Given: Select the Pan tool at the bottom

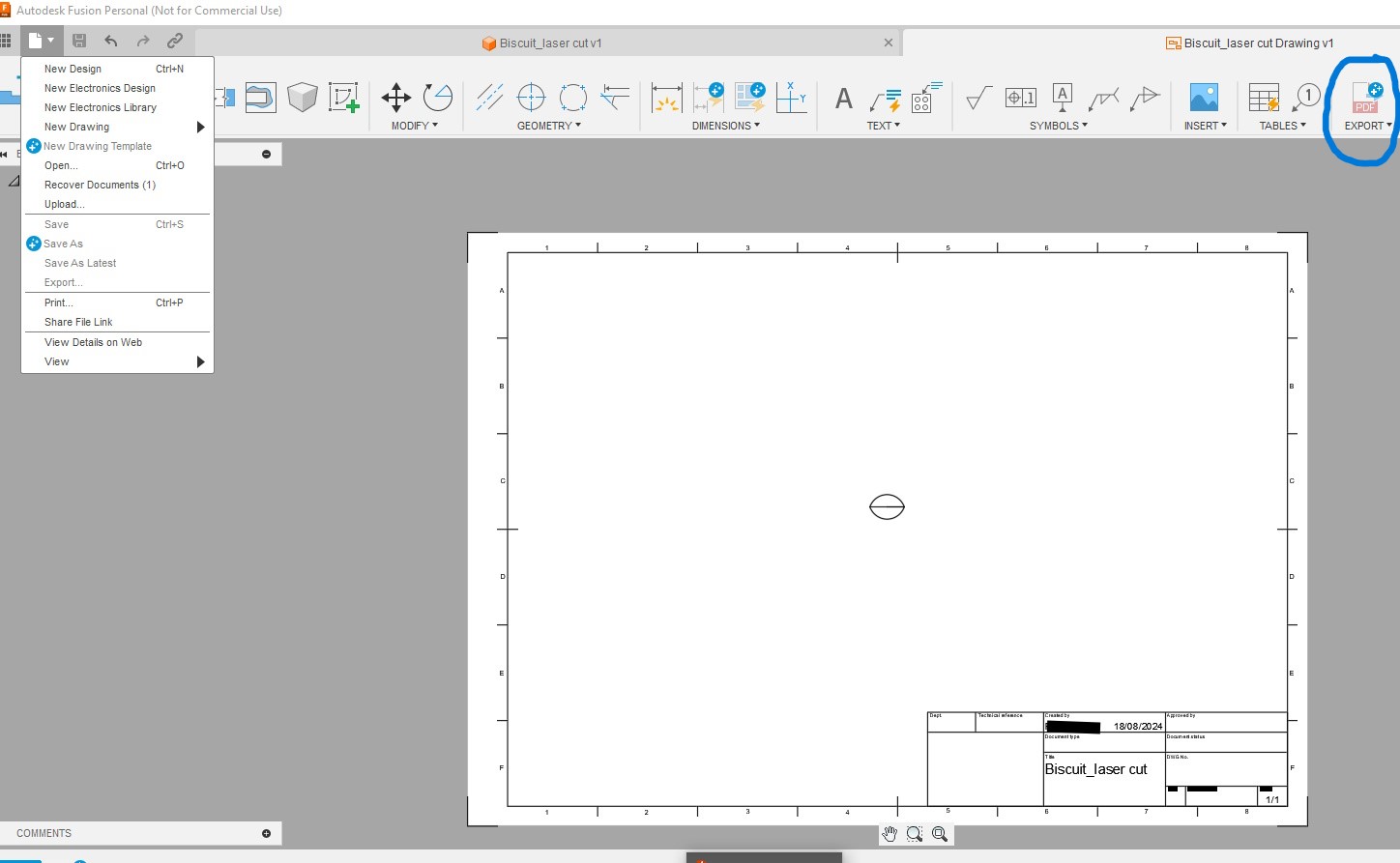Looking at the screenshot, I should (890, 833).
